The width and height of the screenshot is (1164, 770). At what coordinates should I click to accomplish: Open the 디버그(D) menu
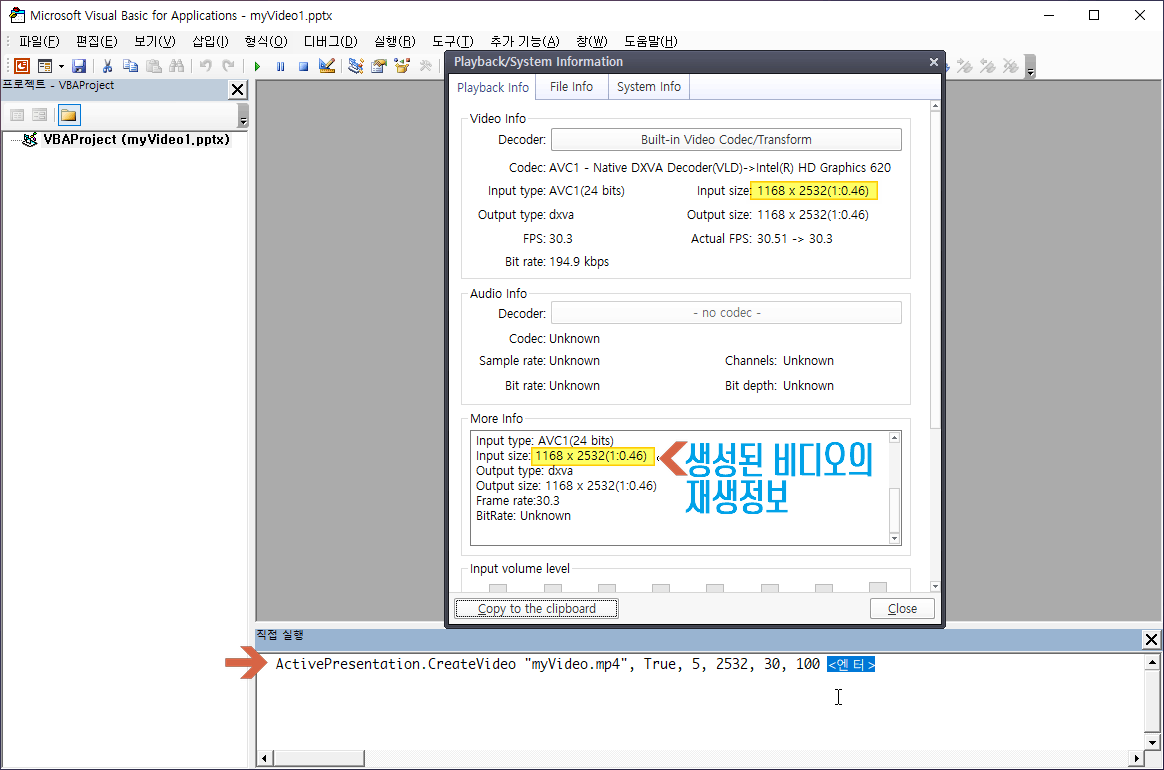330,41
